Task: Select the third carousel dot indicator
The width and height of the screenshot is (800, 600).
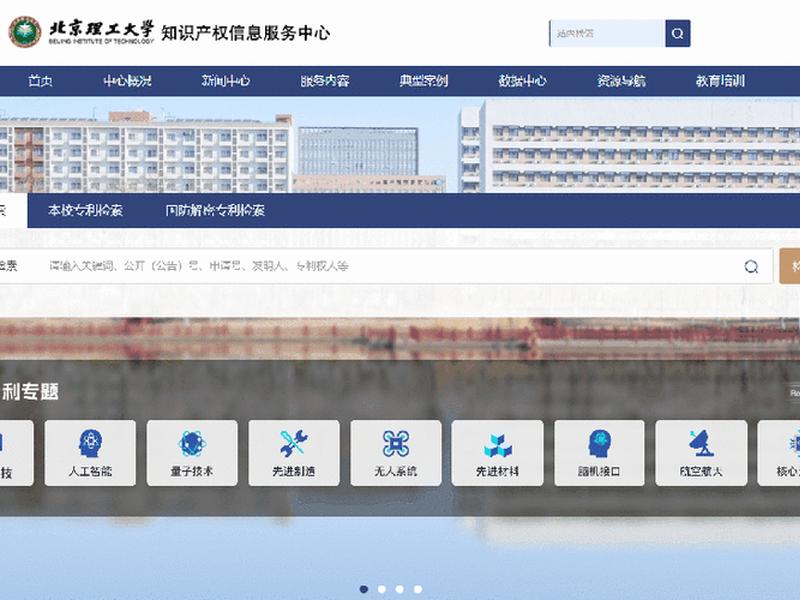Action: [399, 589]
